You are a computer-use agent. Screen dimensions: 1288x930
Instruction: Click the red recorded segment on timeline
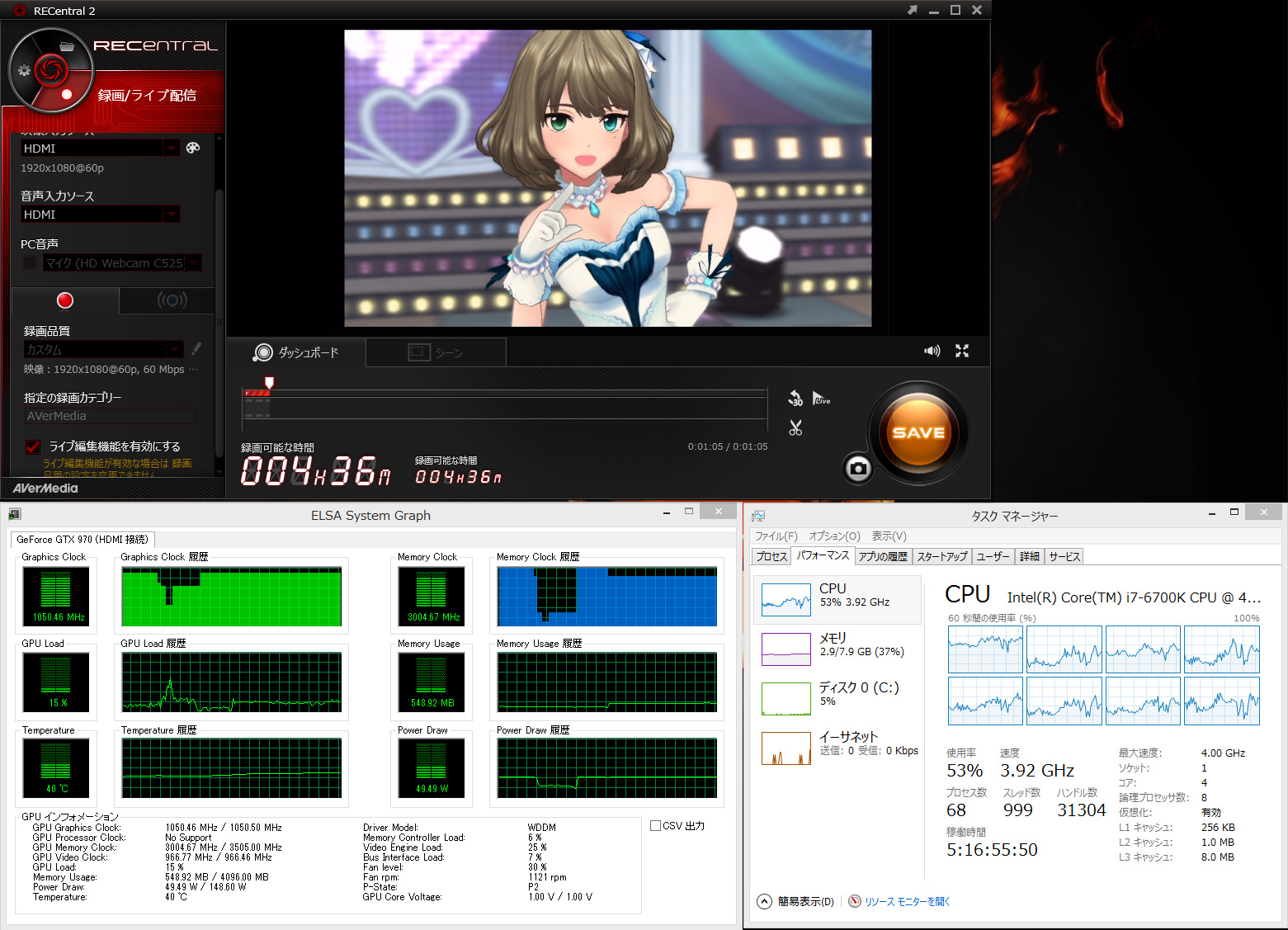pos(257,393)
